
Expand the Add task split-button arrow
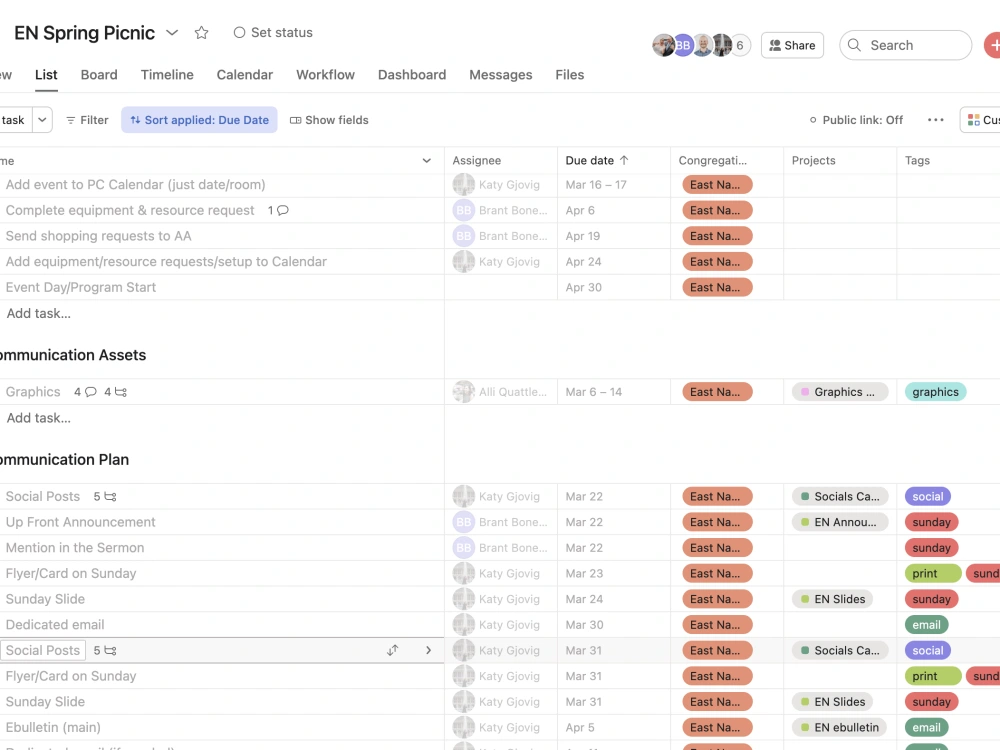coord(44,119)
